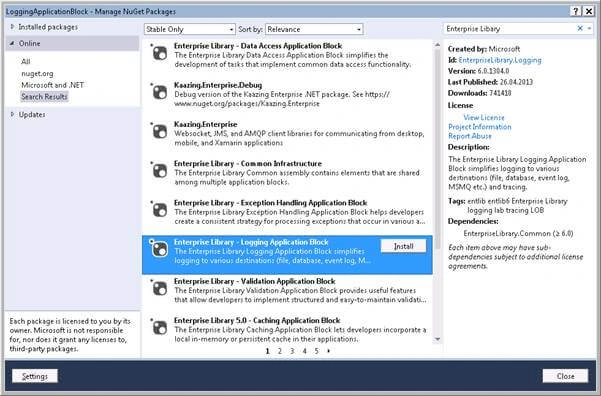The image size is (601, 396).
Task: Select nuget.org source in the tree
Action: [x=37, y=73]
